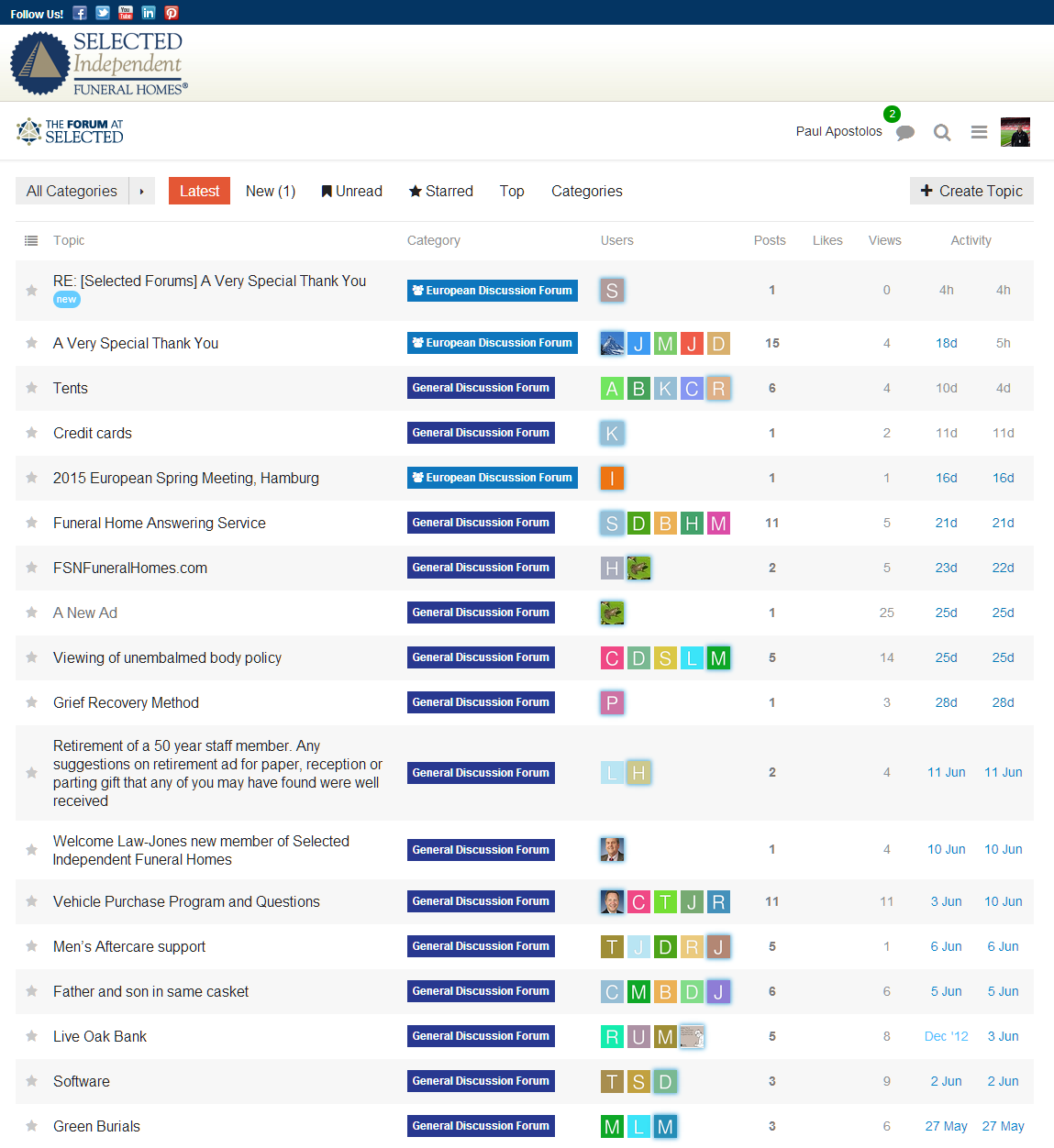Click the mountain avatar on 'A Very Special Thank You'

point(612,343)
